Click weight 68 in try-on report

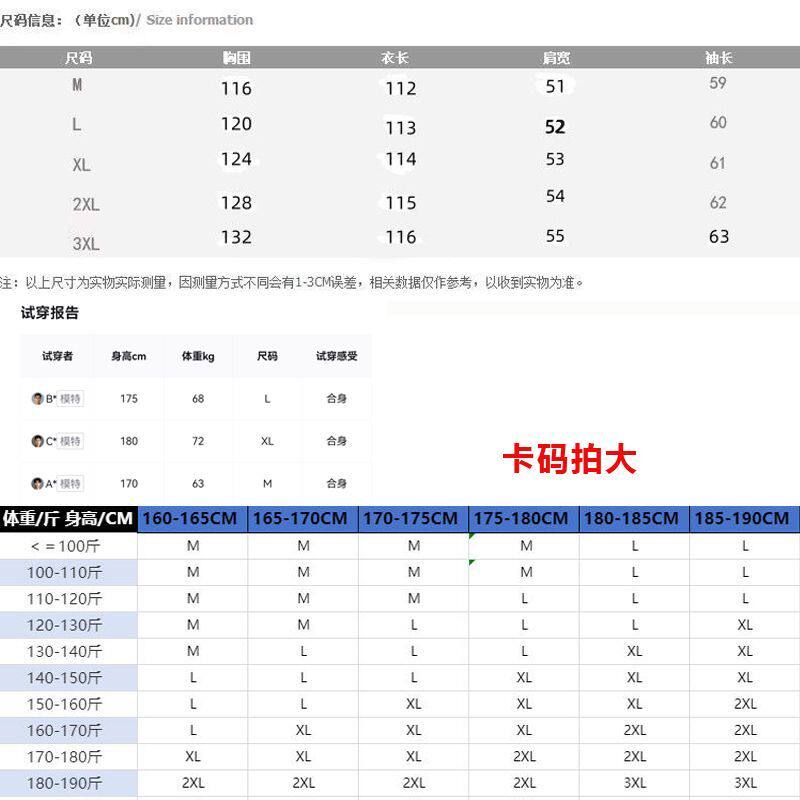[198, 398]
